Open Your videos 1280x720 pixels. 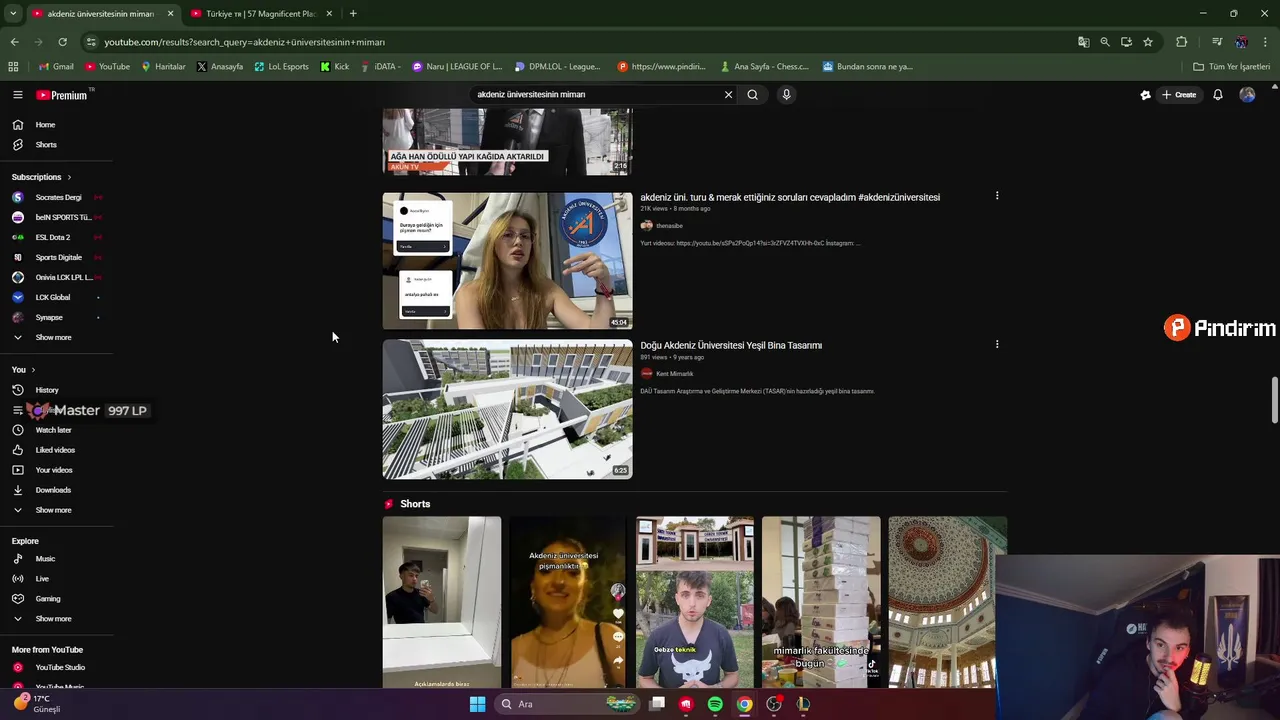point(56,470)
